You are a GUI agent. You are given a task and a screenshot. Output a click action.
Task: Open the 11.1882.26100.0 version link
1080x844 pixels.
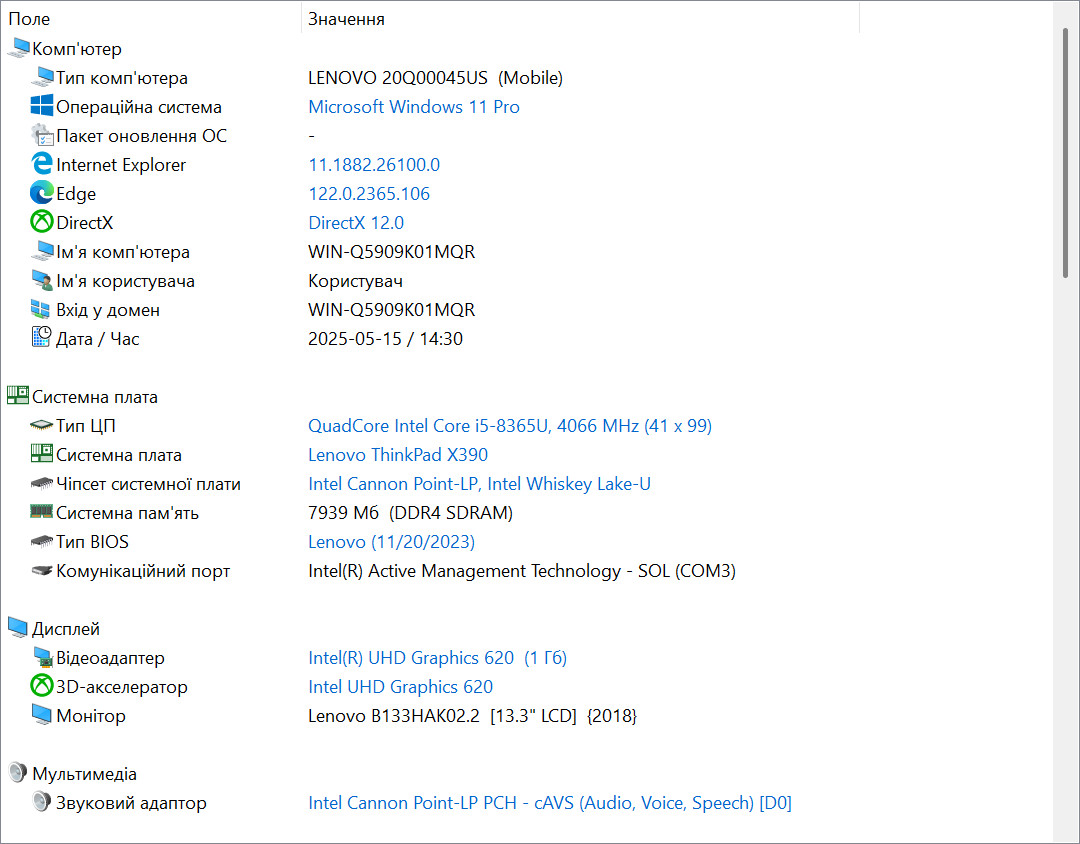click(x=374, y=165)
